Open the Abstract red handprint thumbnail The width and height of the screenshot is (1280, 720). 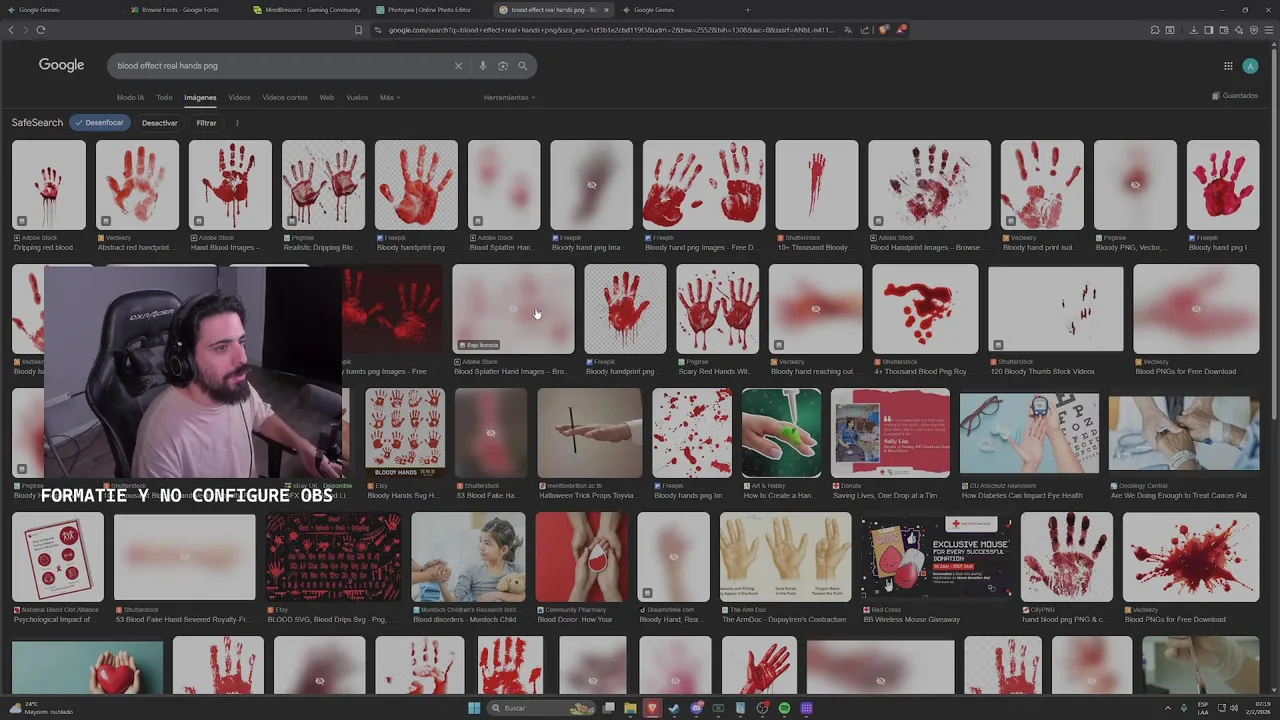(x=137, y=185)
